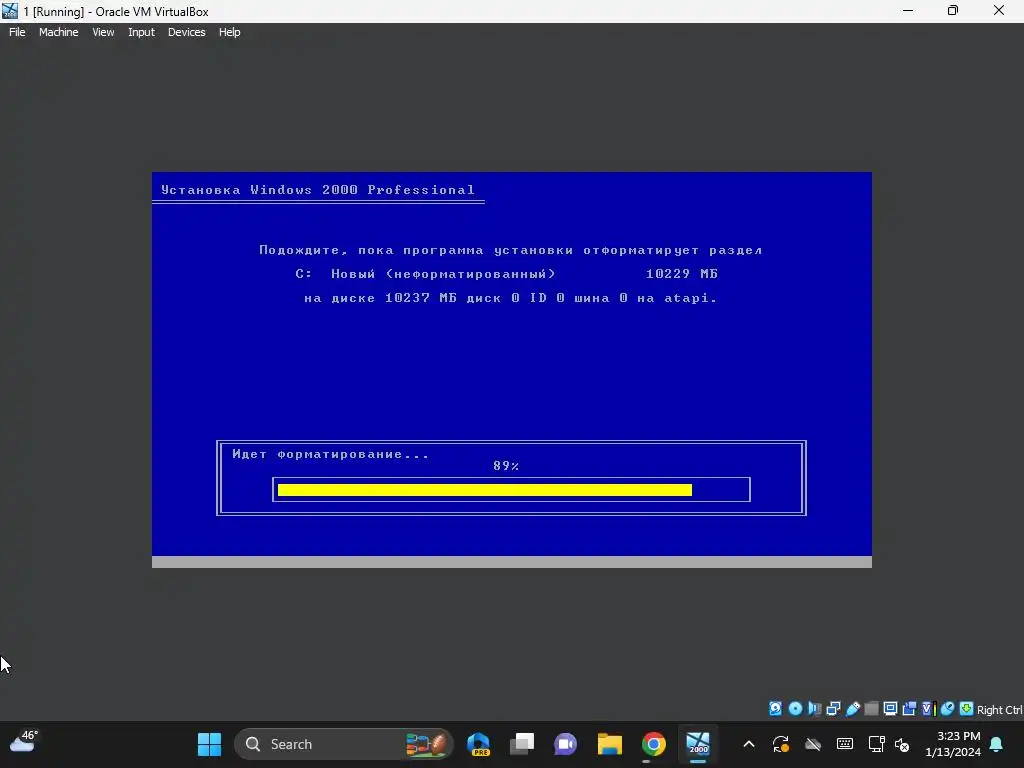Close the VirtualBox window
This screenshot has height=768, width=1024.
(x=999, y=11)
